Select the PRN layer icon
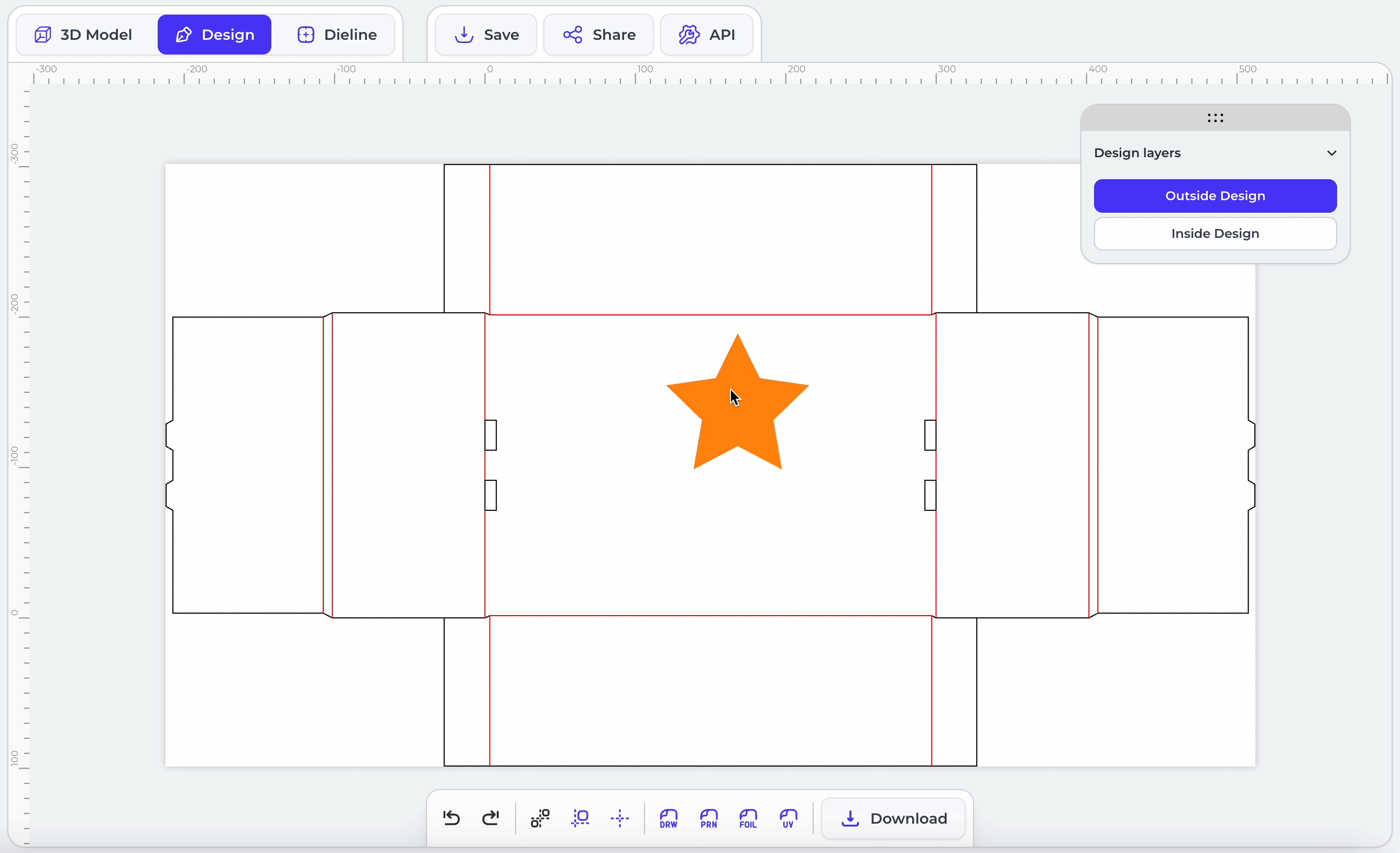The height and width of the screenshot is (853, 1400). pyautogui.click(x=708, y=818)
